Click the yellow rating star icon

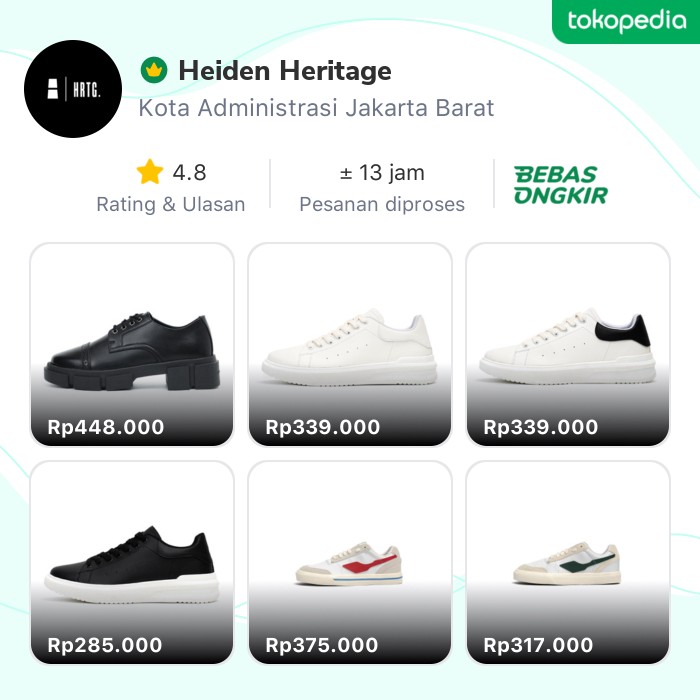150,173
